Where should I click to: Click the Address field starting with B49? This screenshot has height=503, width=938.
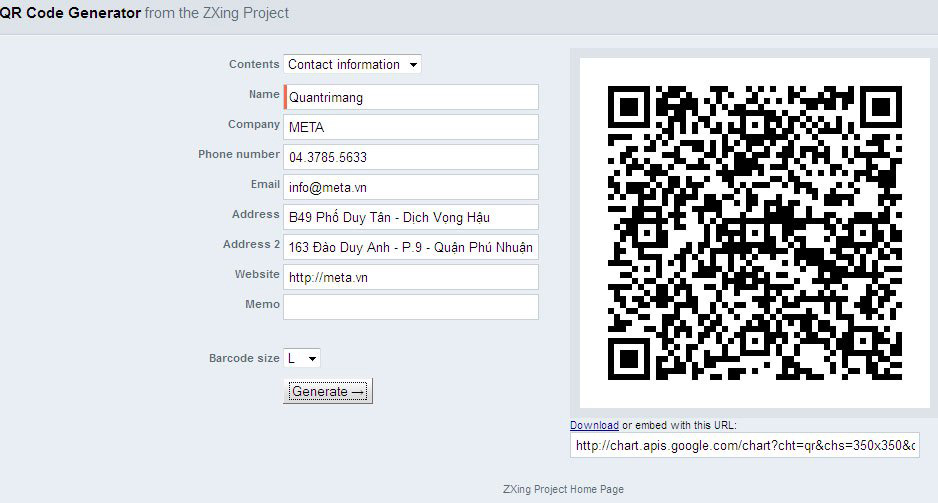411,217
